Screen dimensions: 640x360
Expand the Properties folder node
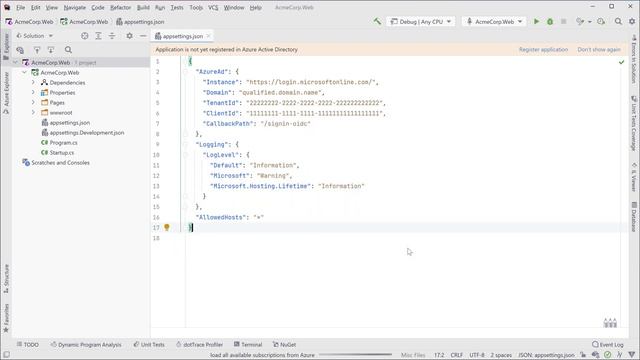coord(33,92)
